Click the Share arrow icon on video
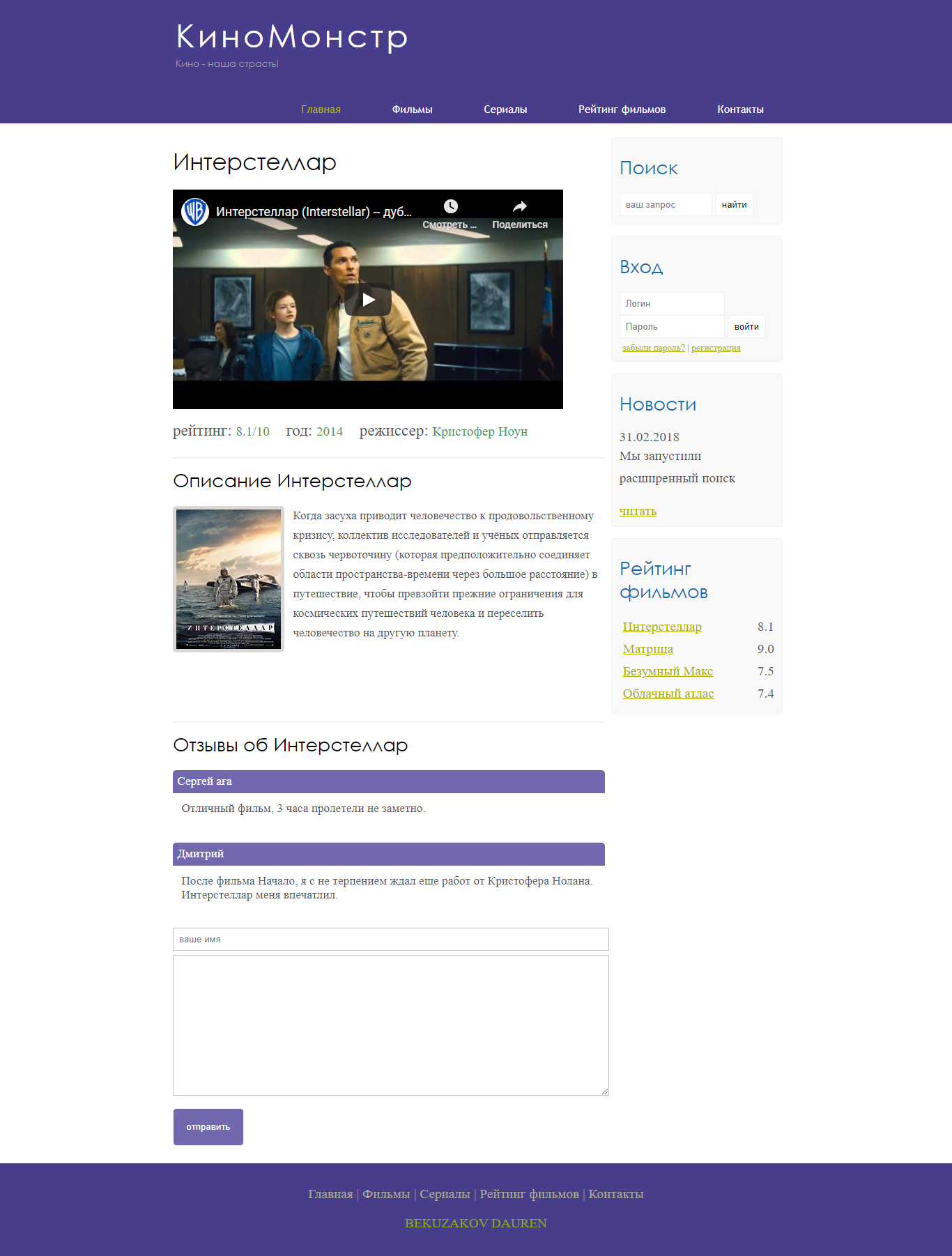952x1256 pixels. coord(520,206)
